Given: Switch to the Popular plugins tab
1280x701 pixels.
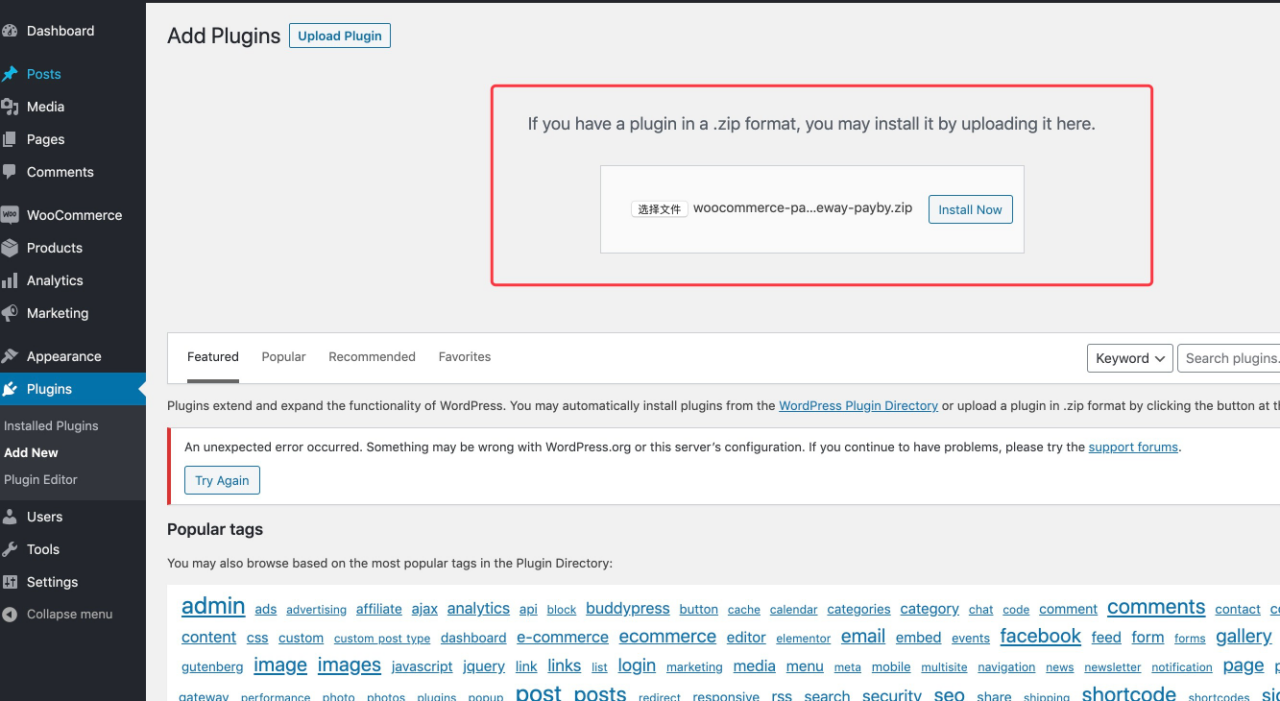Looking at the screenshot, I should click(283, 357).
